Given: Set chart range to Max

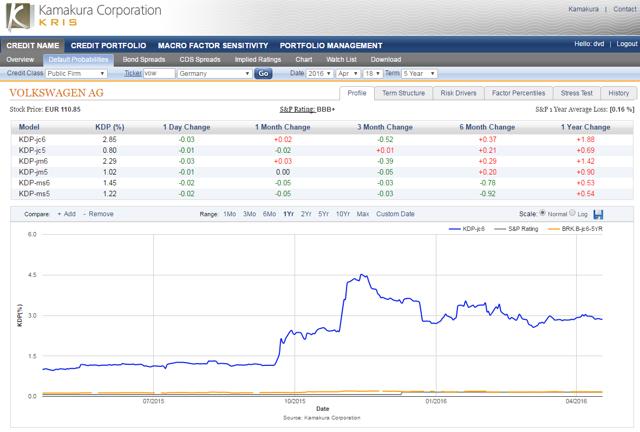Looking at the screenshot, I should point(362,214).
